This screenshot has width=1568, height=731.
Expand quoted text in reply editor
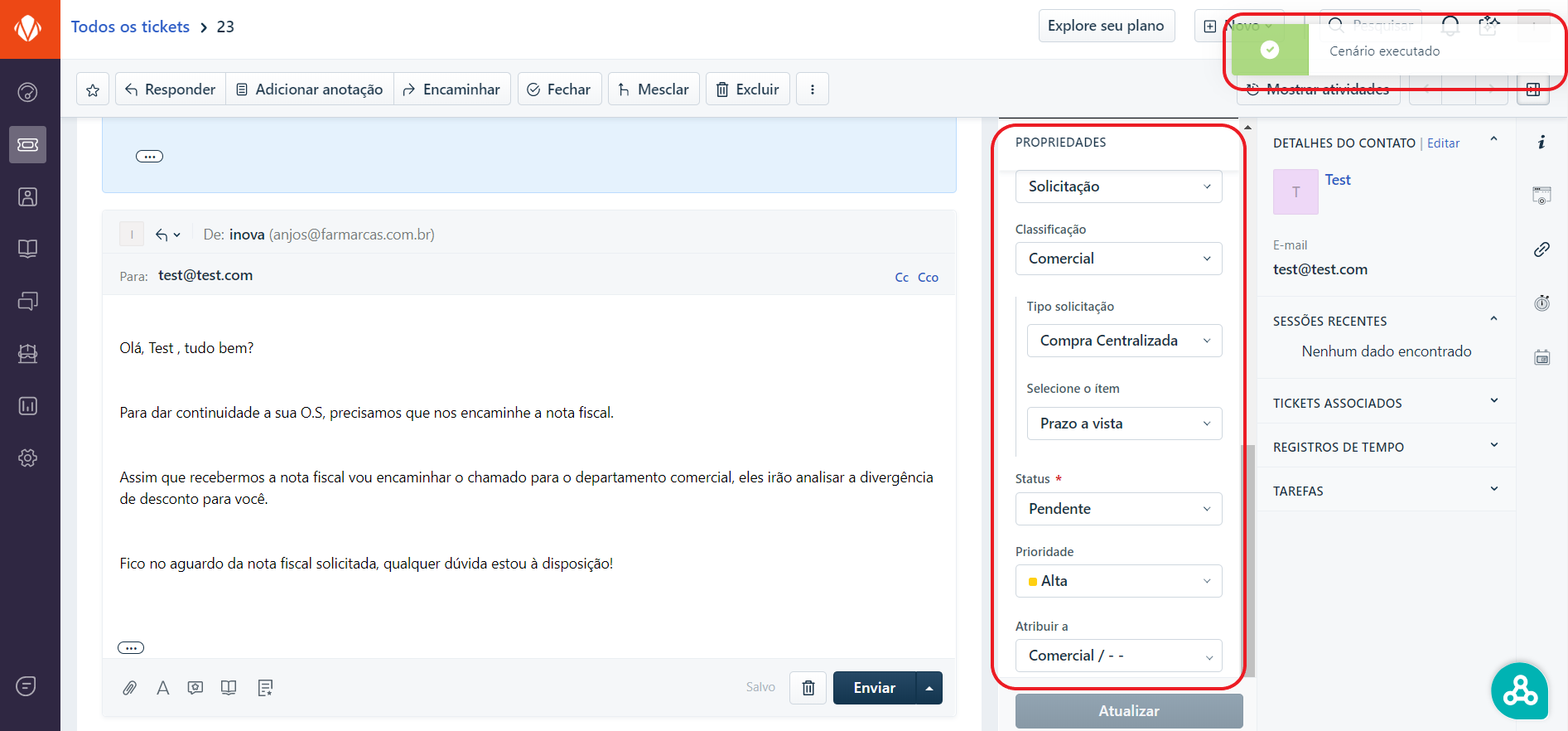tap(131, 648)
